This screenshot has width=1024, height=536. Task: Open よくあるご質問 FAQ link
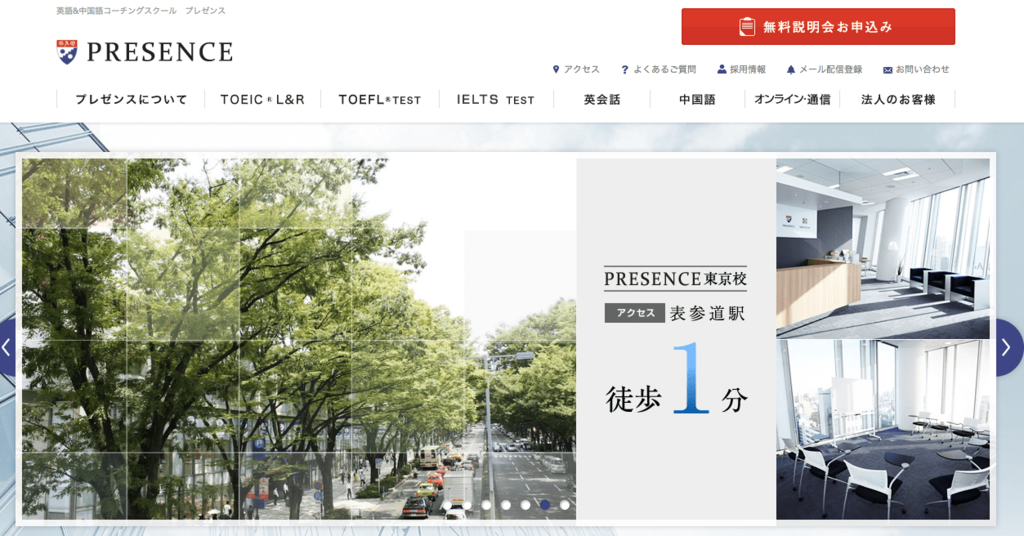tap(658, 69)
